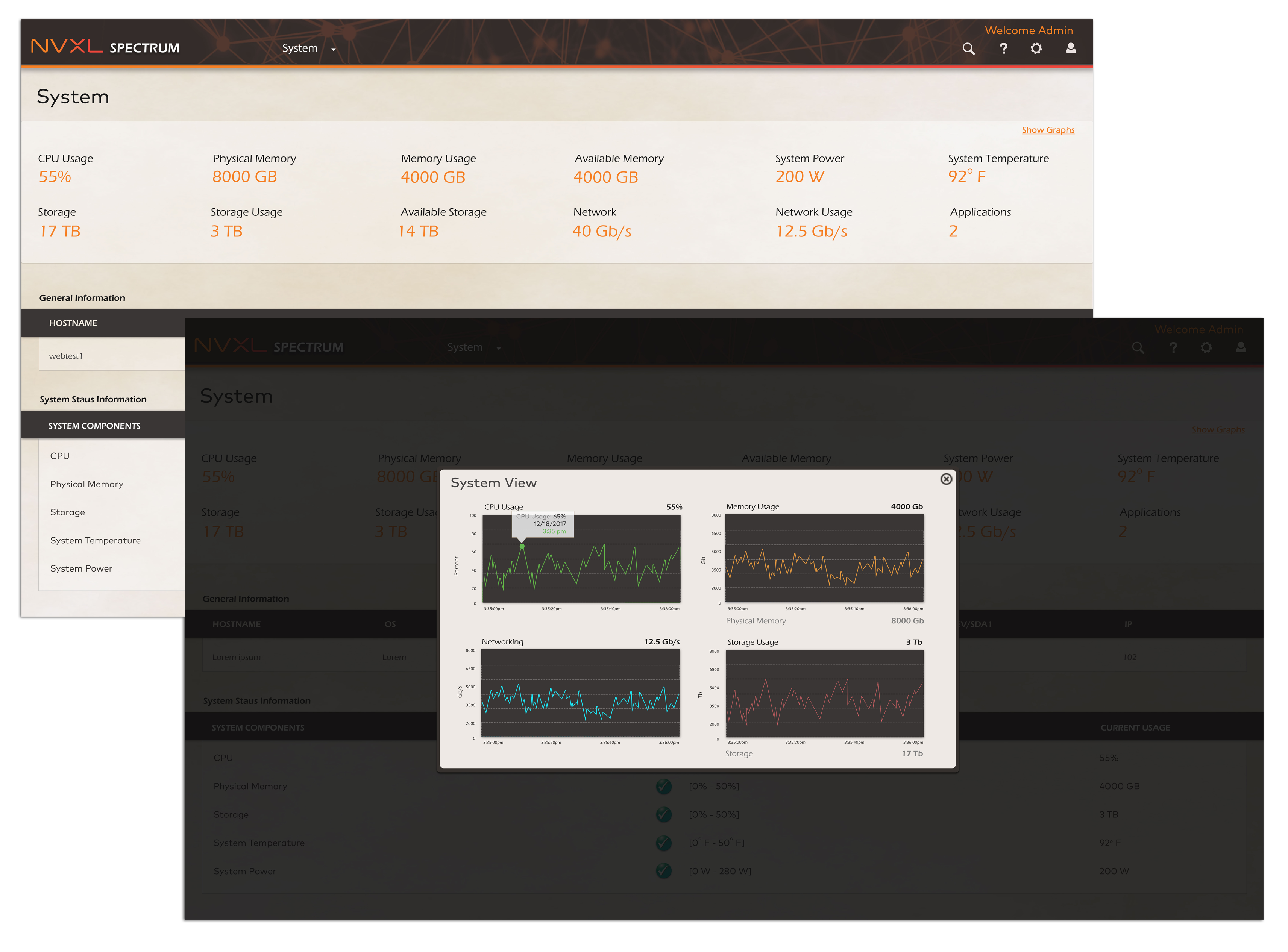The height and width of the screenshot is (952, 1288).
Task: Click webtest1 hostname cell
Action: click(x=66, y=356)
